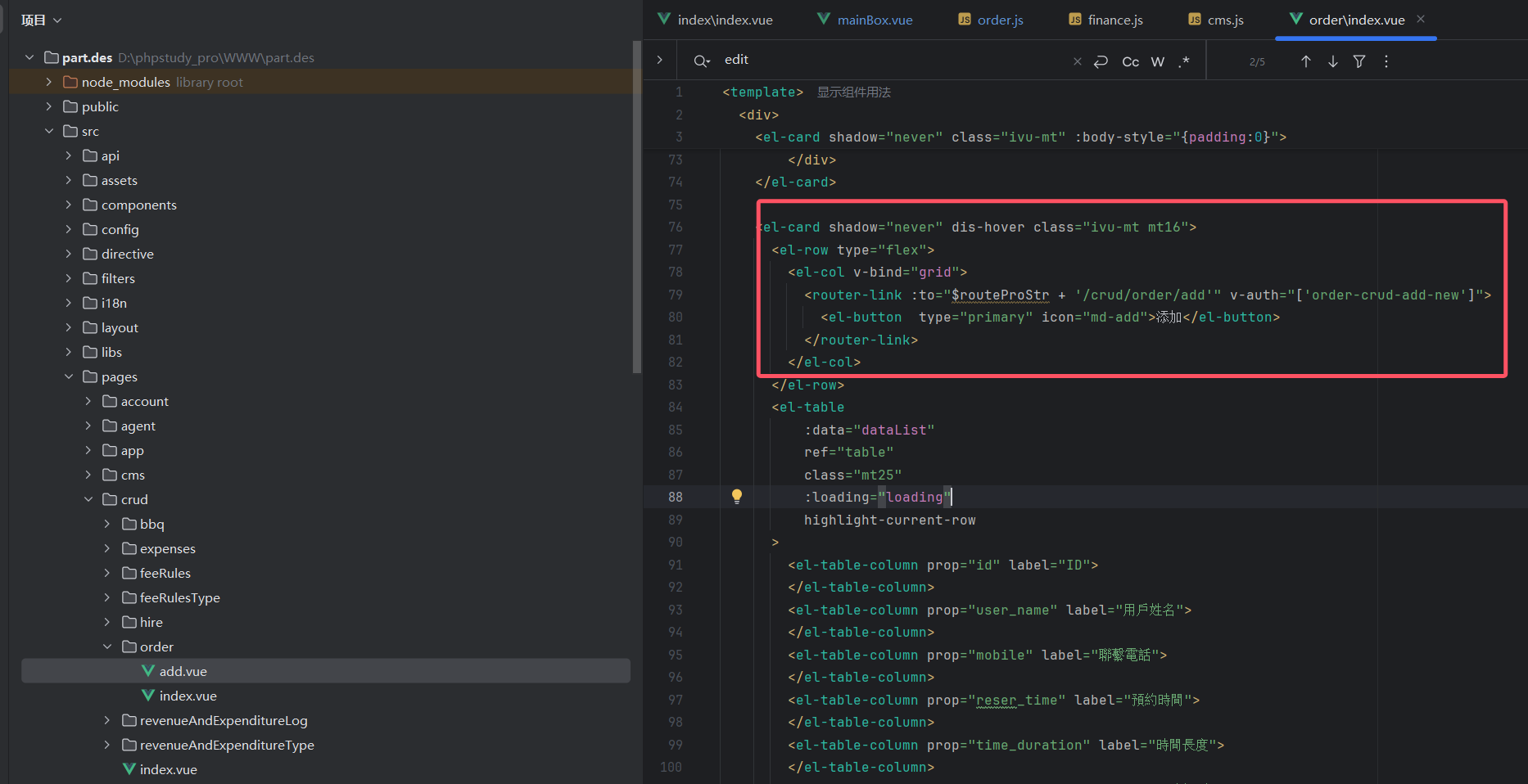Toggle Match Case (Cc) search option
Image resolution: width=1528 pixels, height=784 pixels.
point(1130,61)
